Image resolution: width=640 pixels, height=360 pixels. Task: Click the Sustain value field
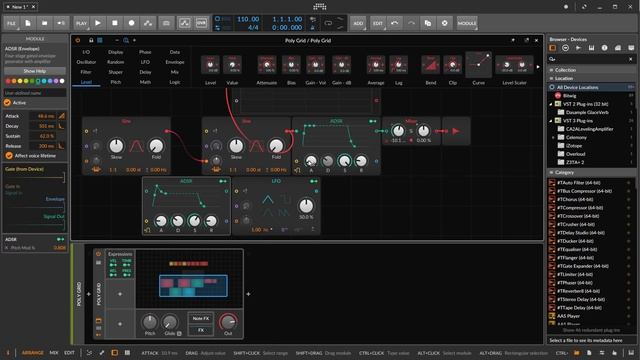pos(42,136)
